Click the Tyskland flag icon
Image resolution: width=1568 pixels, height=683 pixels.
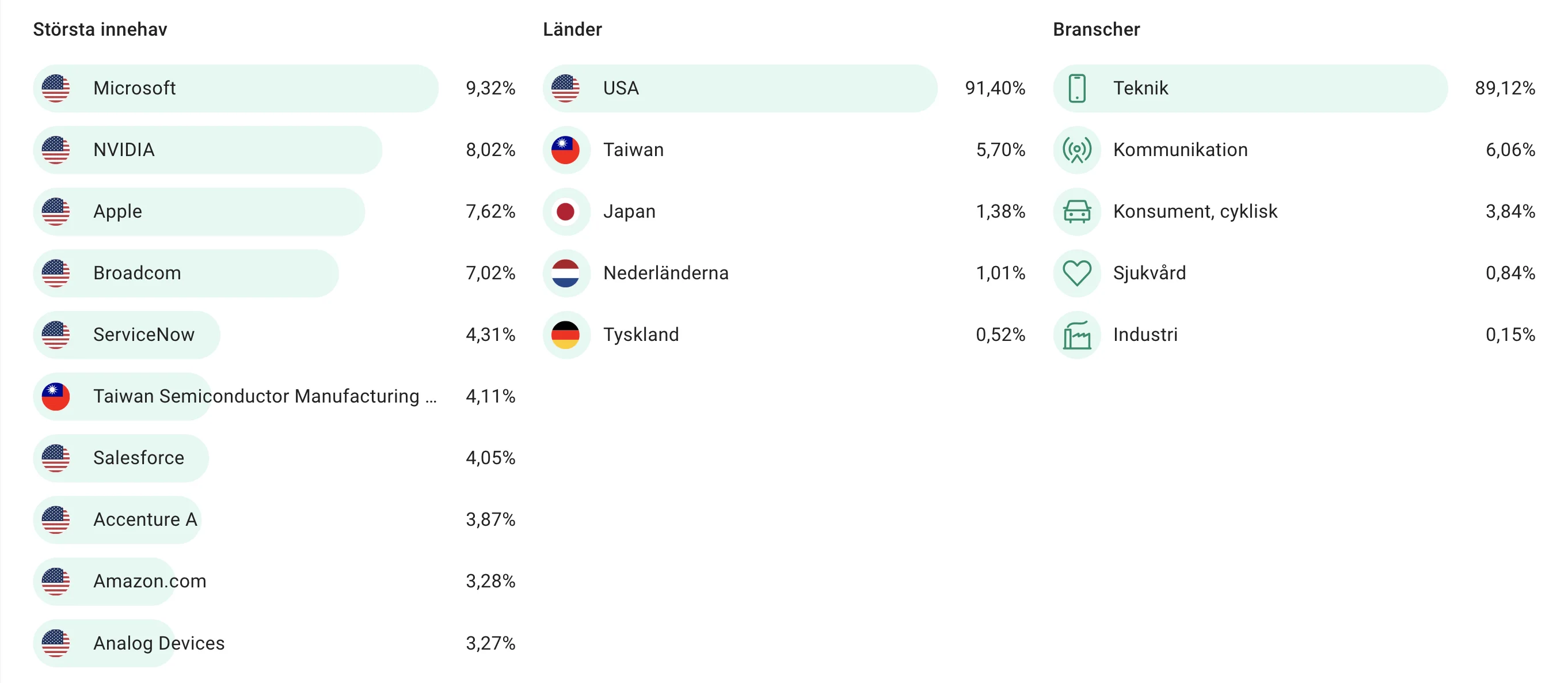[x=565, y=335]
